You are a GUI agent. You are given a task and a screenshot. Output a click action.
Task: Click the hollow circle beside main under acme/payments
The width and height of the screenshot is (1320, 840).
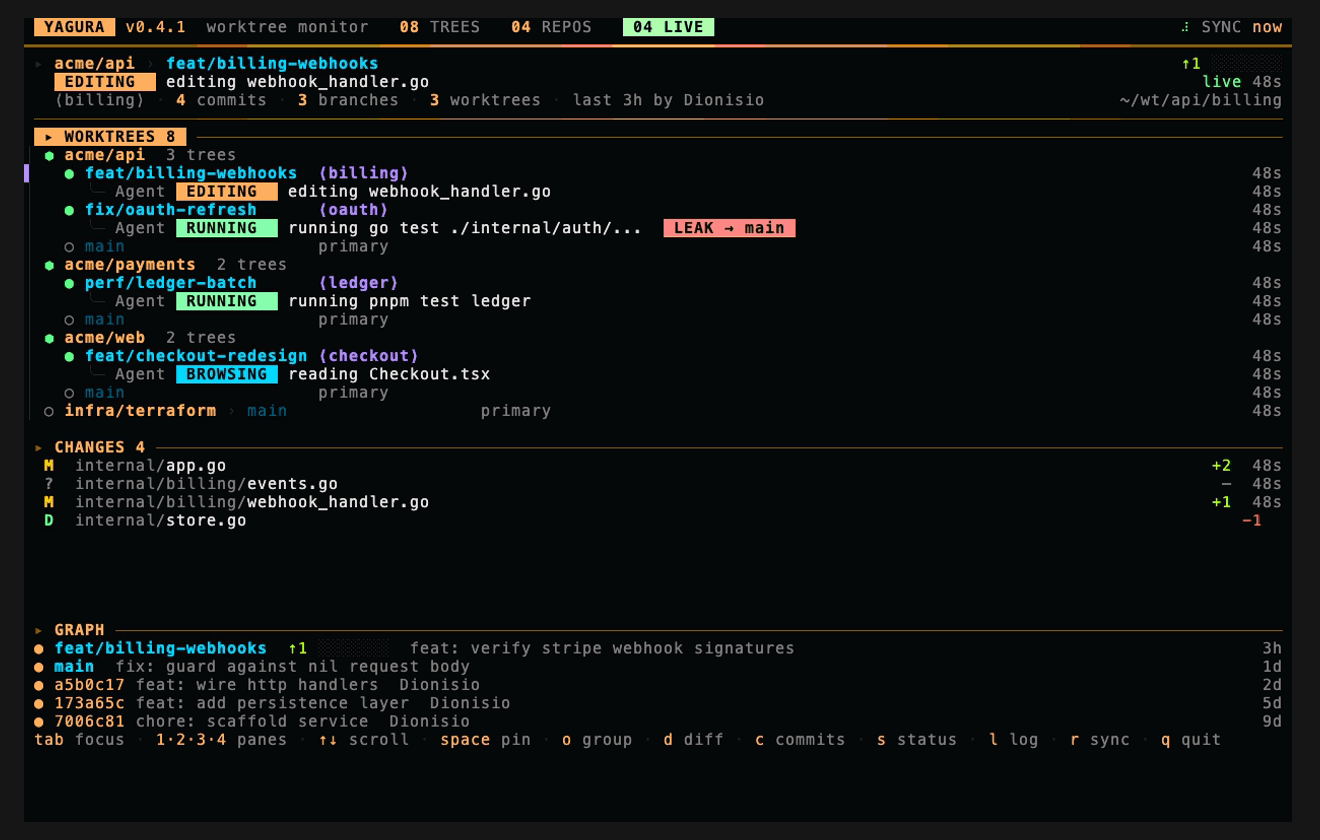click(69, 320)
